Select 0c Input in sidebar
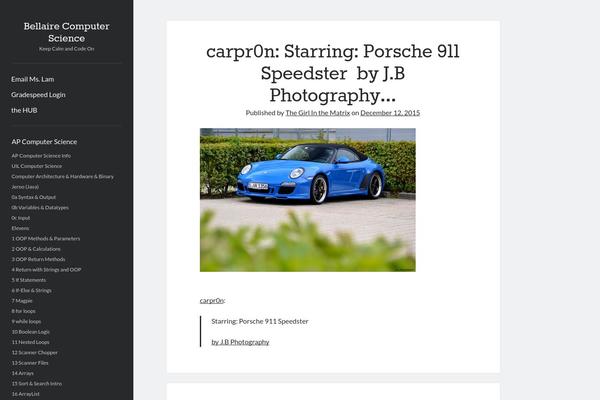 coord(20,218)
